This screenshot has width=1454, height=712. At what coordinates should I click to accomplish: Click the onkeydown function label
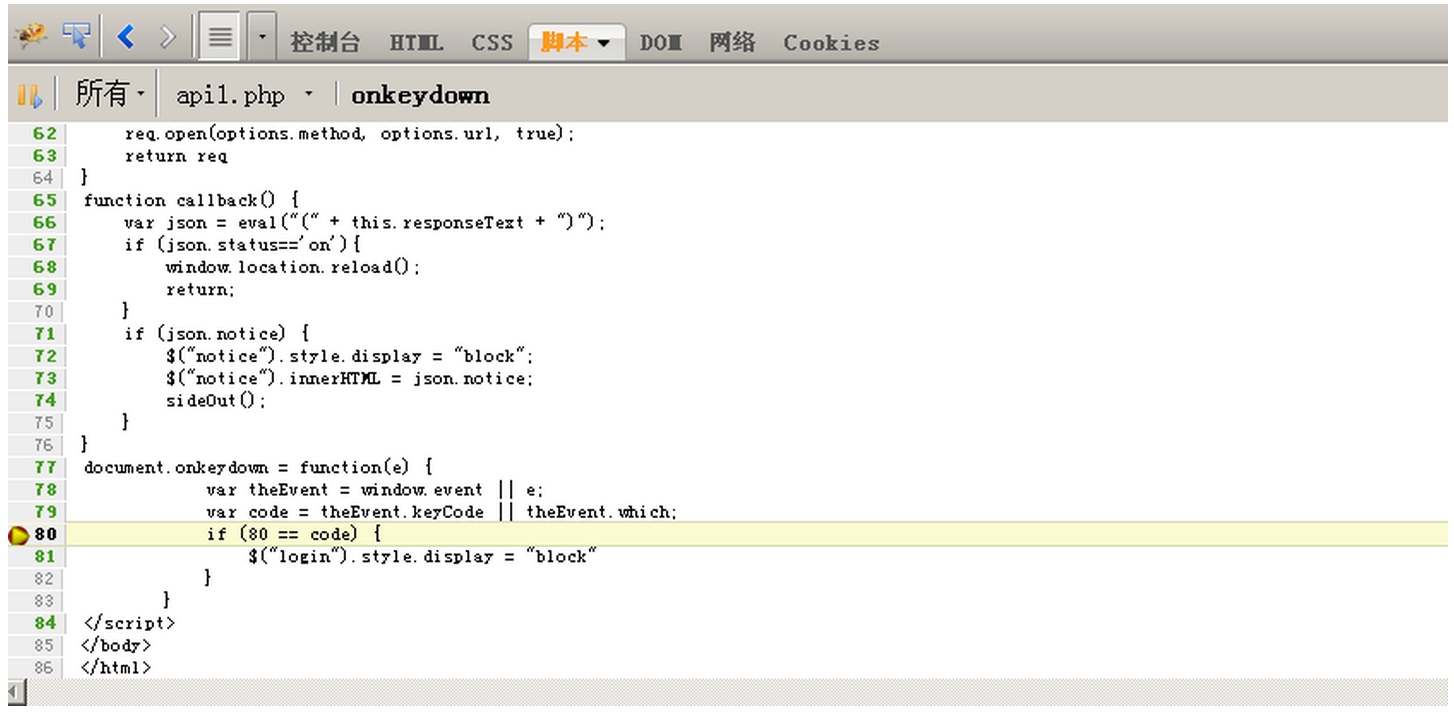tap(420, 95)
